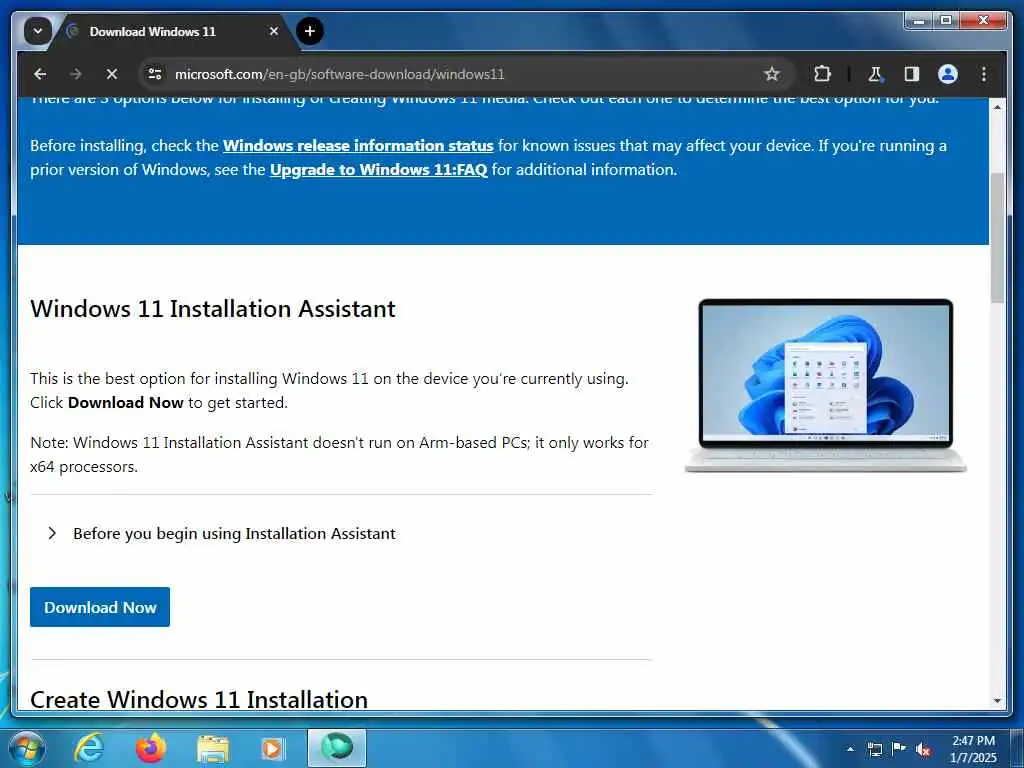Launch Firefox from the taskbar
This screenshot has width=1024, height=768.
tap(151, 748)
